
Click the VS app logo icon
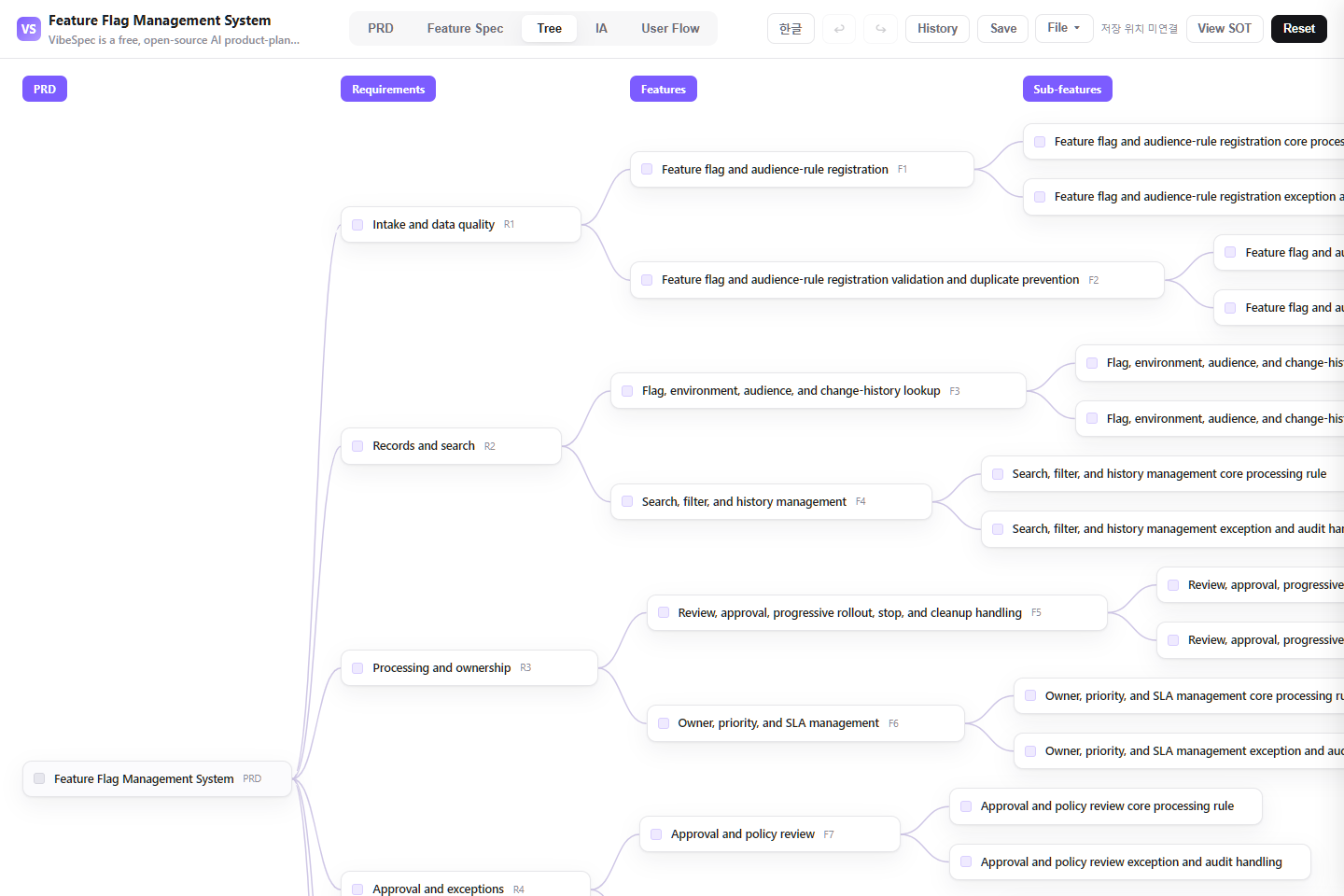29,29
